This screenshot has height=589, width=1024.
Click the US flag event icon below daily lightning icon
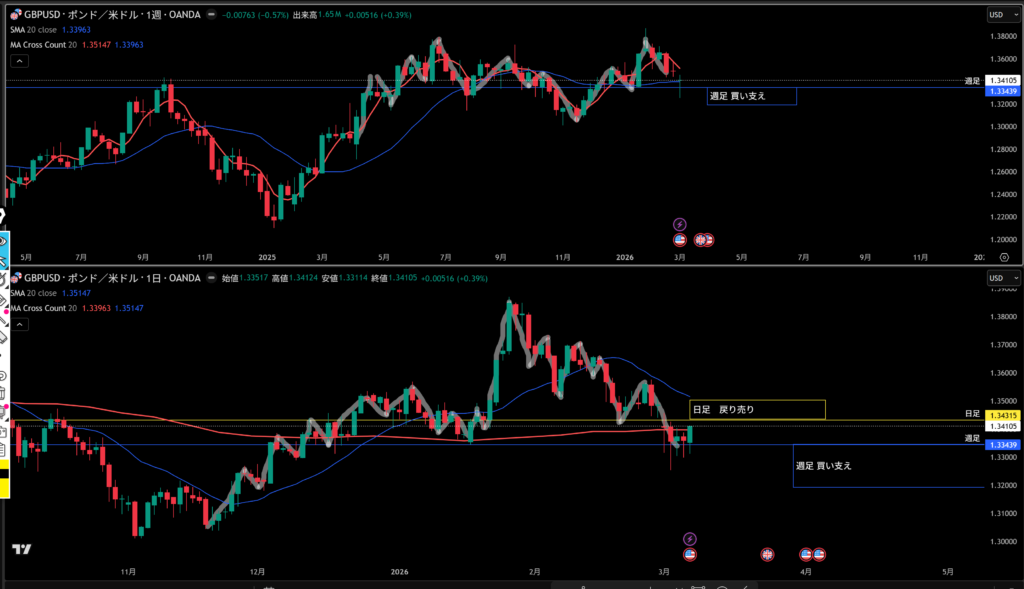(689, 554)
